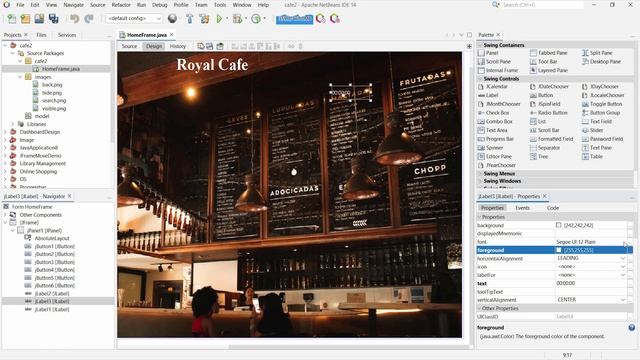
Task: Switch to History view of HomeFrame
Action: pyautogui.click(x=178, y=46)
